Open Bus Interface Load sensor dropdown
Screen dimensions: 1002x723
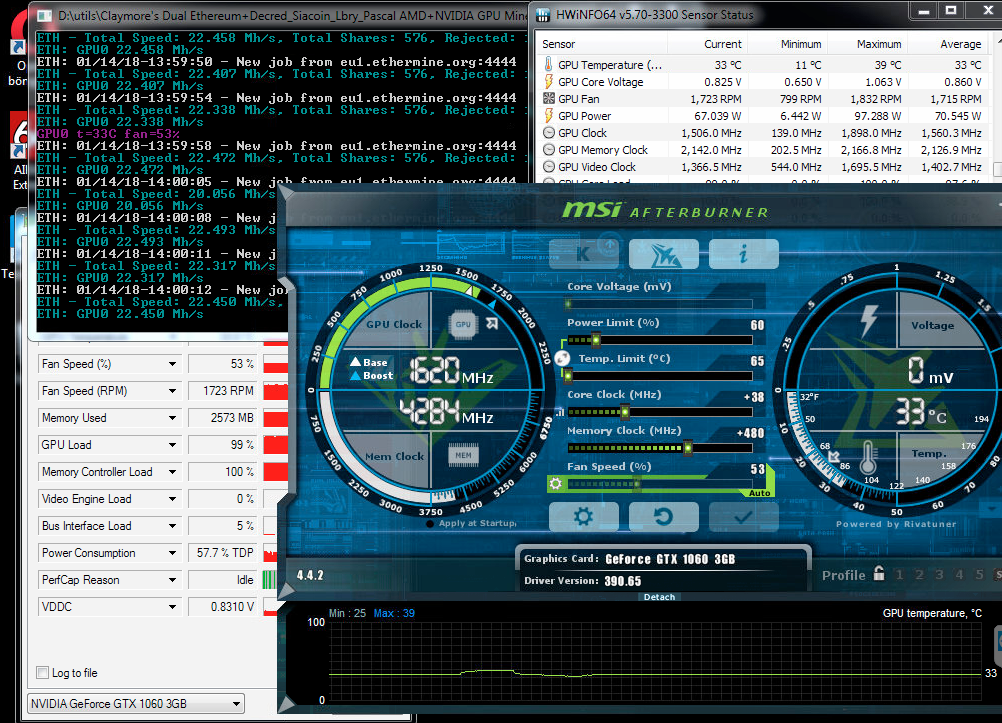(173, 526)
